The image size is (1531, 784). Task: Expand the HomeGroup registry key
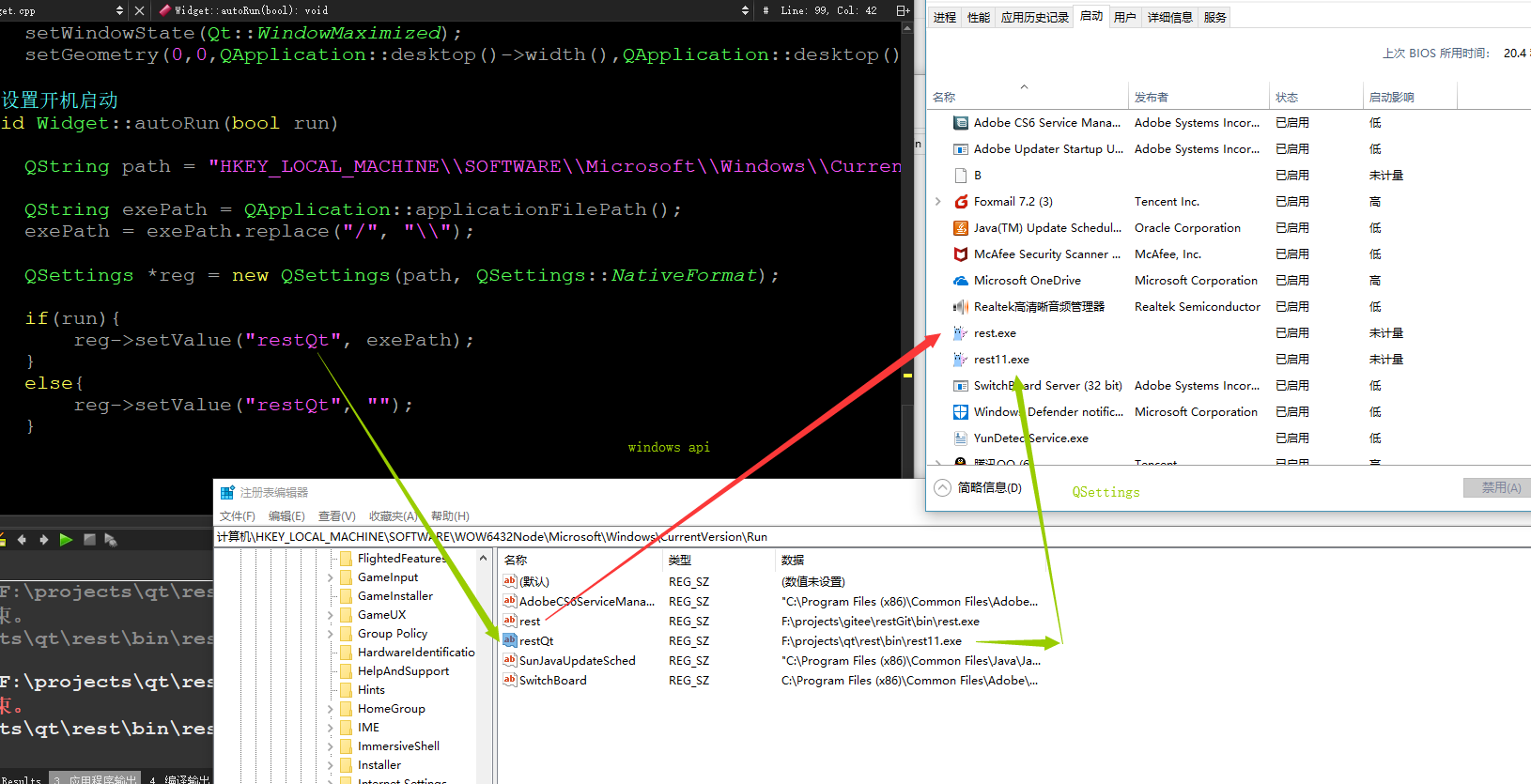[x=331, y=709]
